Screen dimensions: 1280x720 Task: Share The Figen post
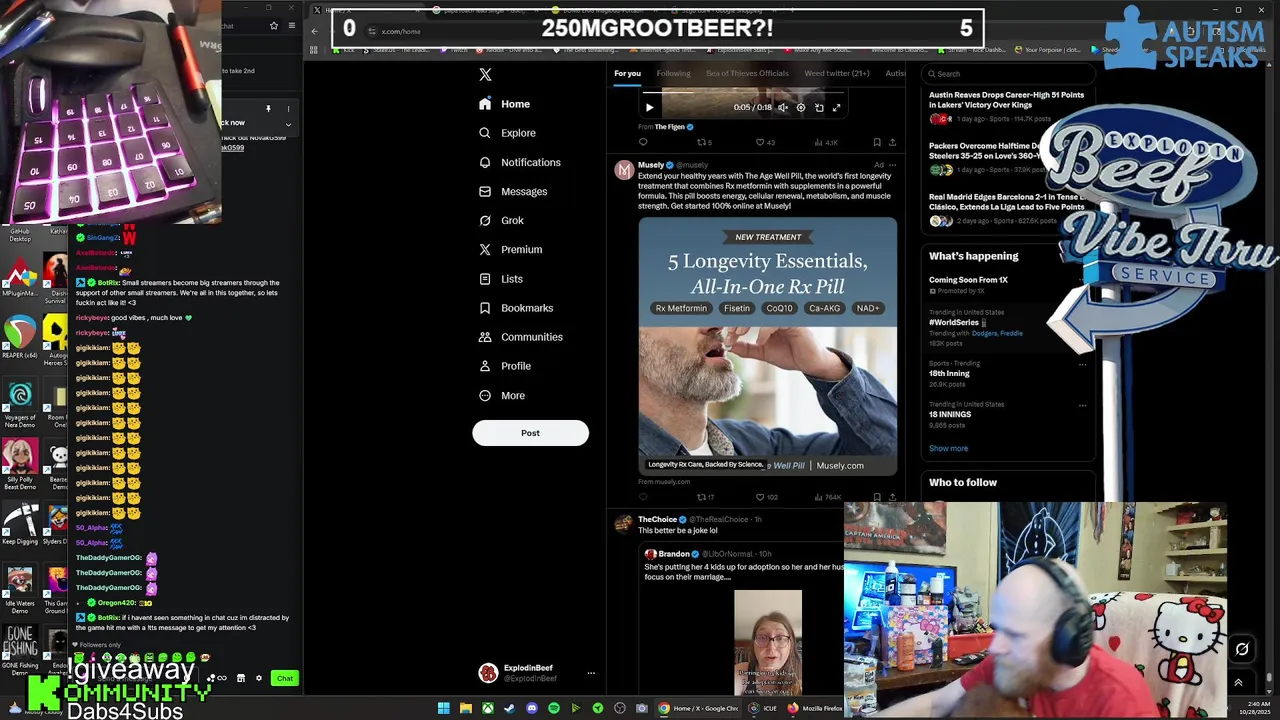tap(892, 142)
